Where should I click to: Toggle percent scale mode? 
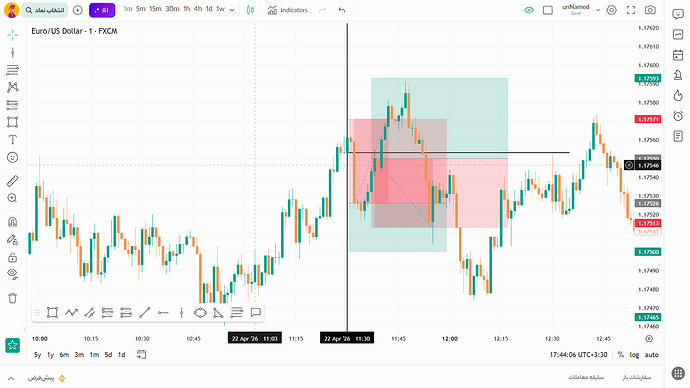pos(620,355)
